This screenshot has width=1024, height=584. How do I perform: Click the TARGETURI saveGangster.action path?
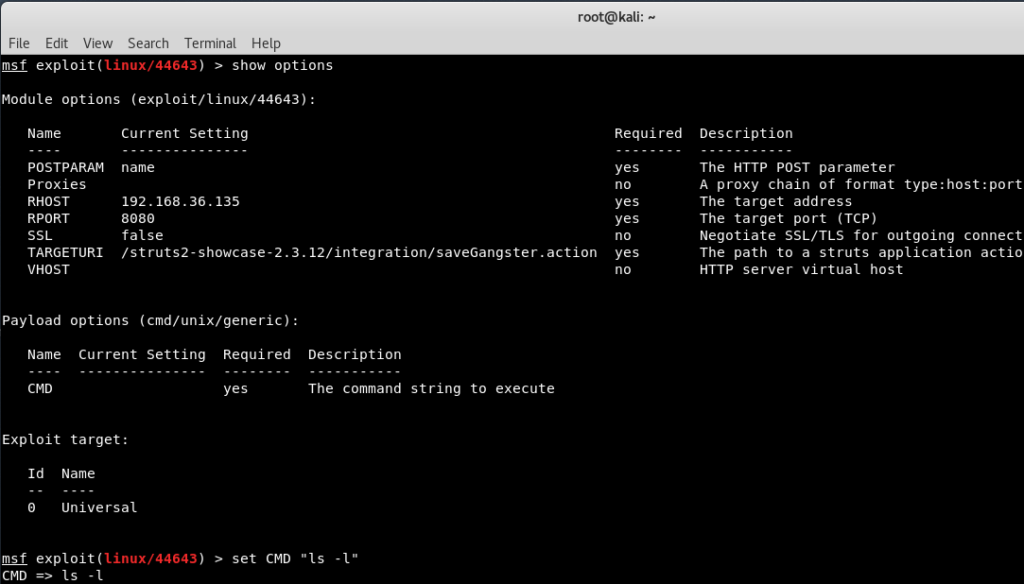pyautogui.click(x=359, y=252)
